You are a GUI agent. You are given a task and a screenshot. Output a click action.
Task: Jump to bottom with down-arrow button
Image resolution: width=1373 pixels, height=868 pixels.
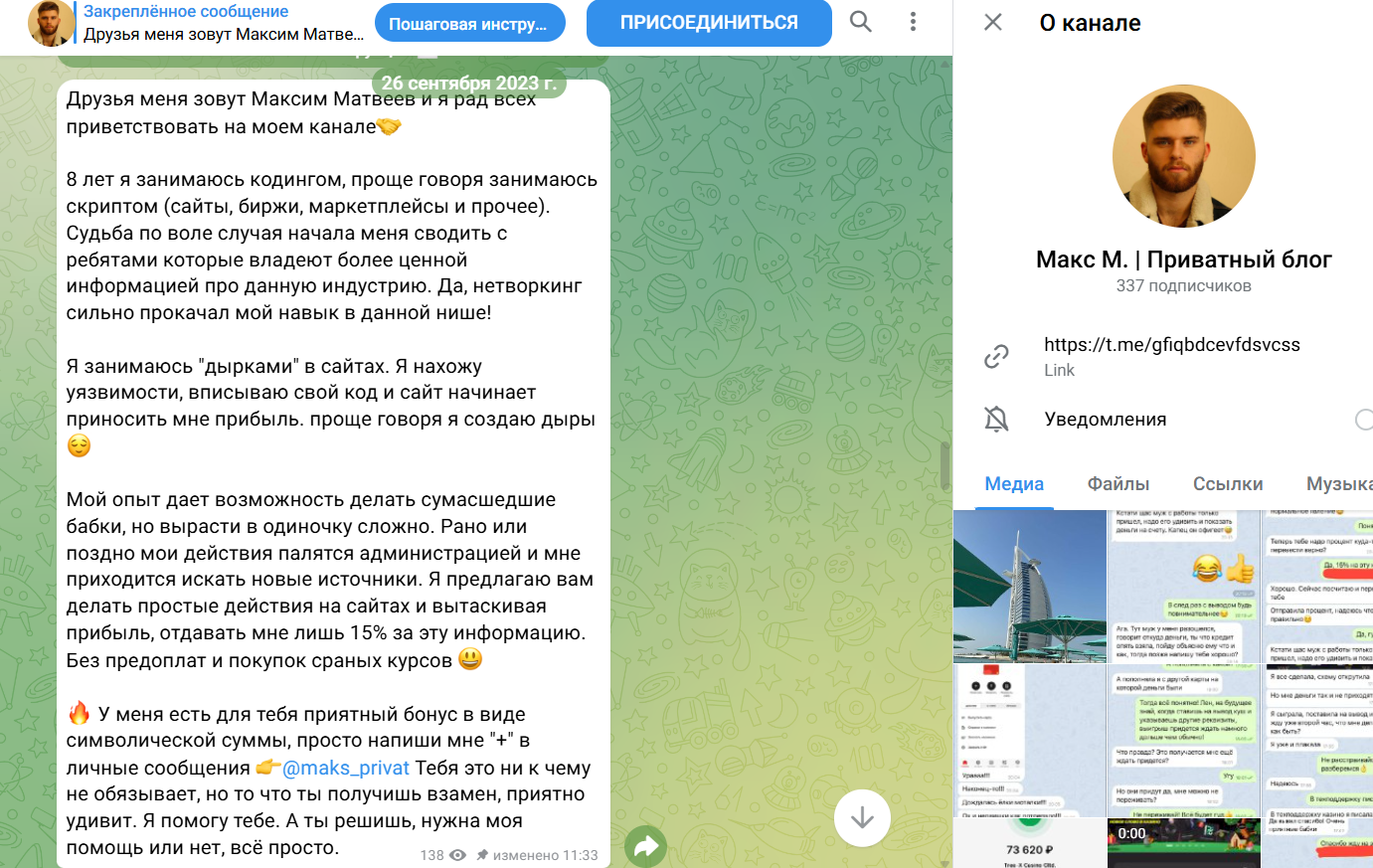[x=862, y=817]
